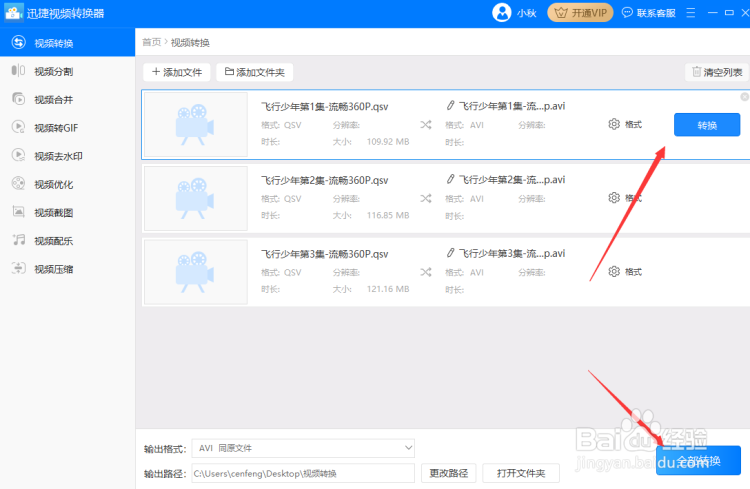Click the edit pencil for 第1集 output name

[450, 105]
